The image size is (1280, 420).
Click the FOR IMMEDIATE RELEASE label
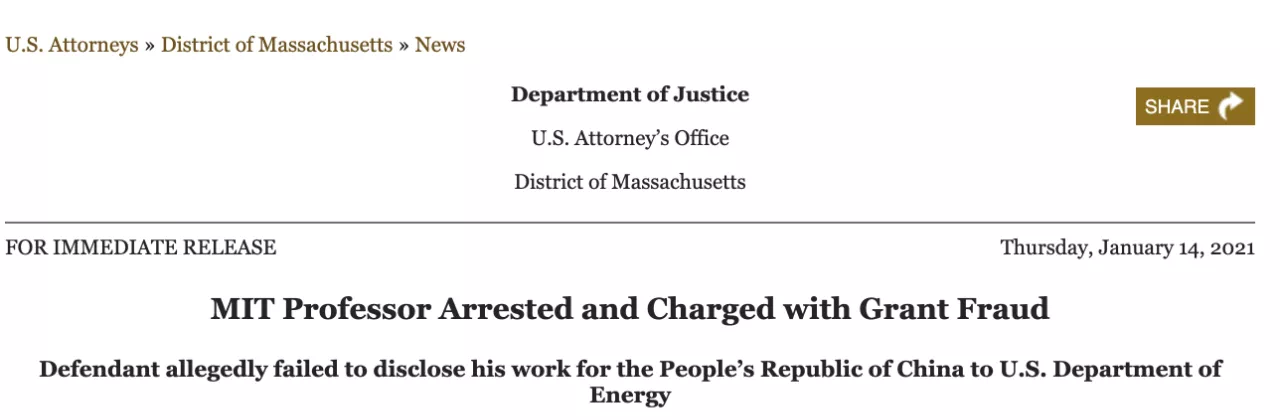pyautogui.click(x=141, y=247)
